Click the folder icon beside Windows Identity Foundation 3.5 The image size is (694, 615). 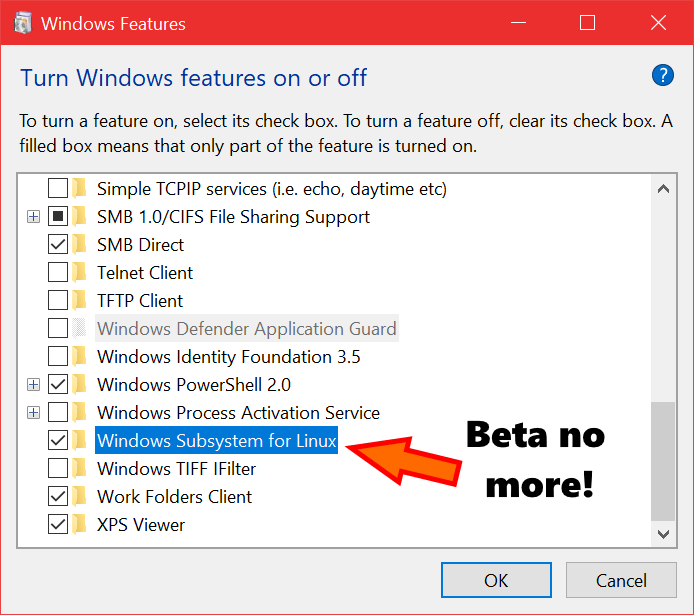[80, 357]
